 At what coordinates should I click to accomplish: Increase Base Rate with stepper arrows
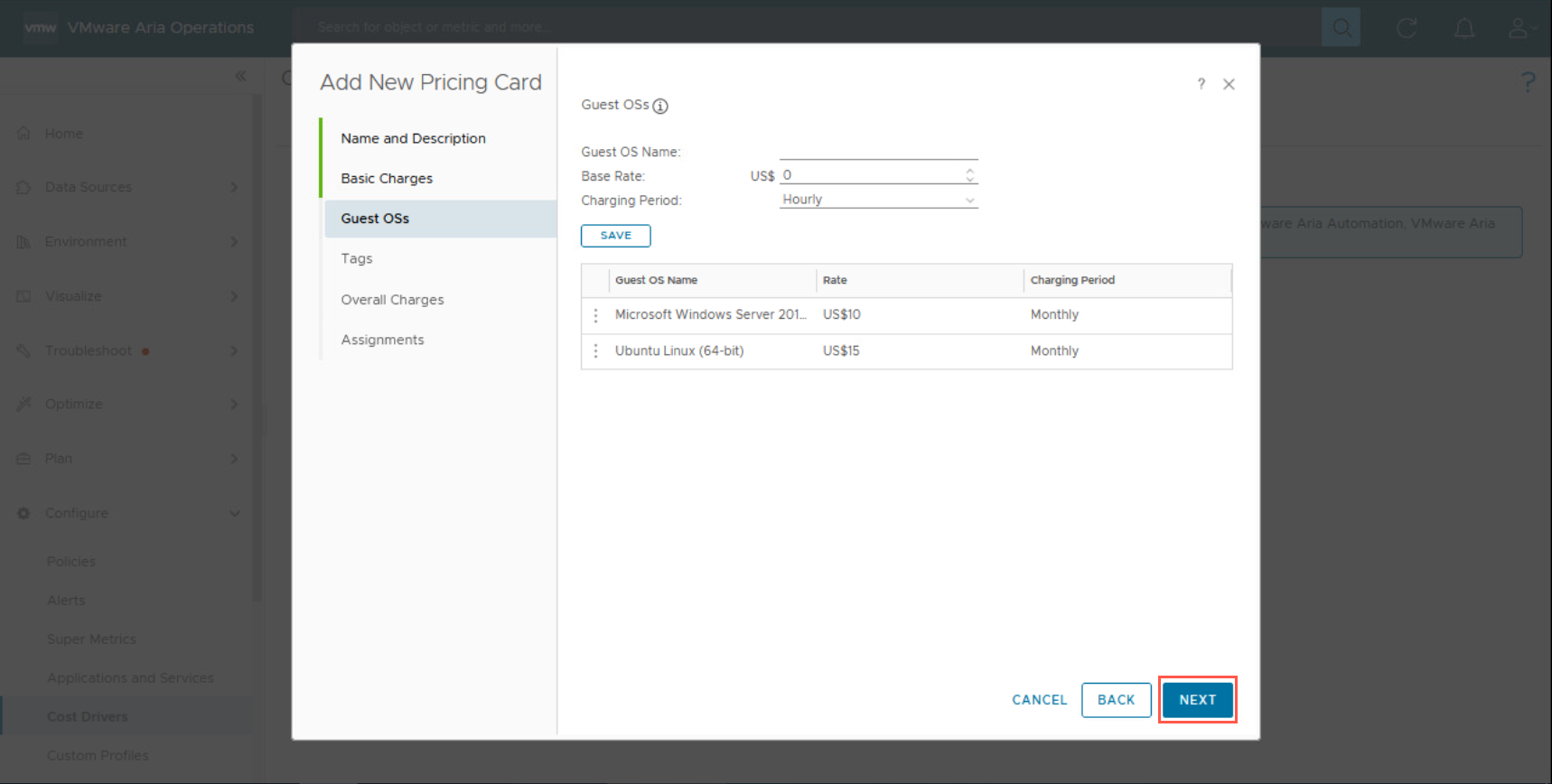[x=969, y=171]
